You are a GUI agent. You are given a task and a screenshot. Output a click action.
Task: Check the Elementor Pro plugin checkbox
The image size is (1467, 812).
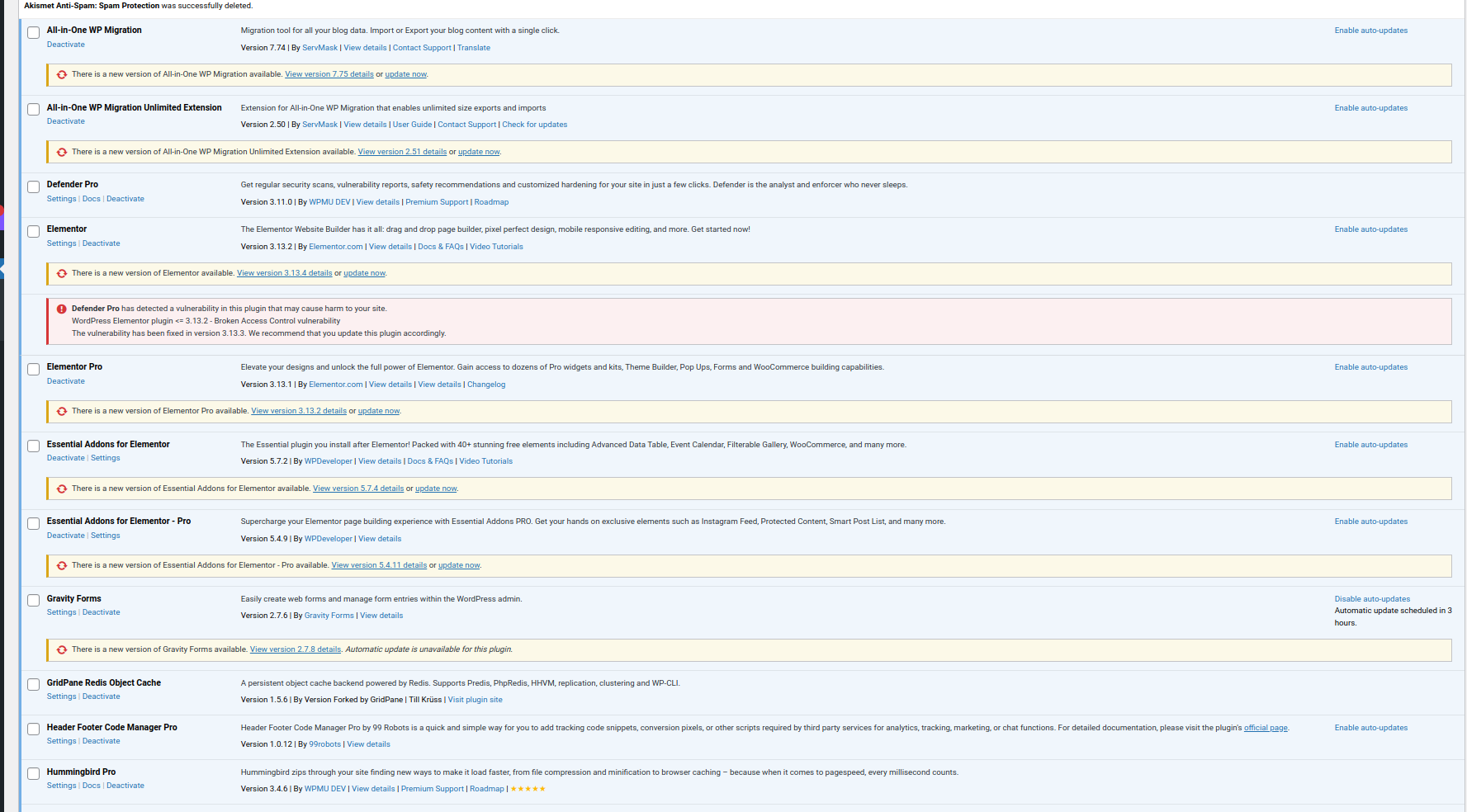[34, 370]
